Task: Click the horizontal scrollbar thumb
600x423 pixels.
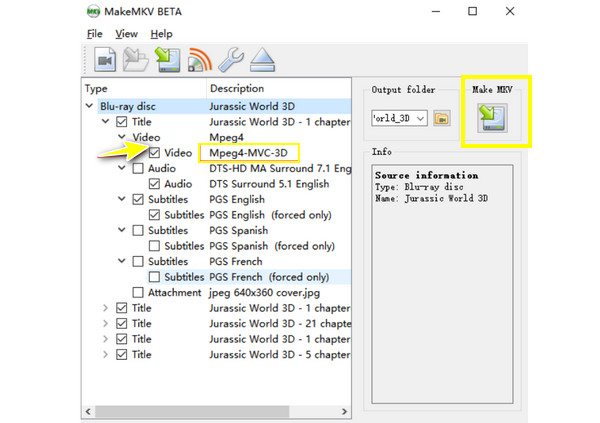Action: pyautogui.click(x=192, y=412)
